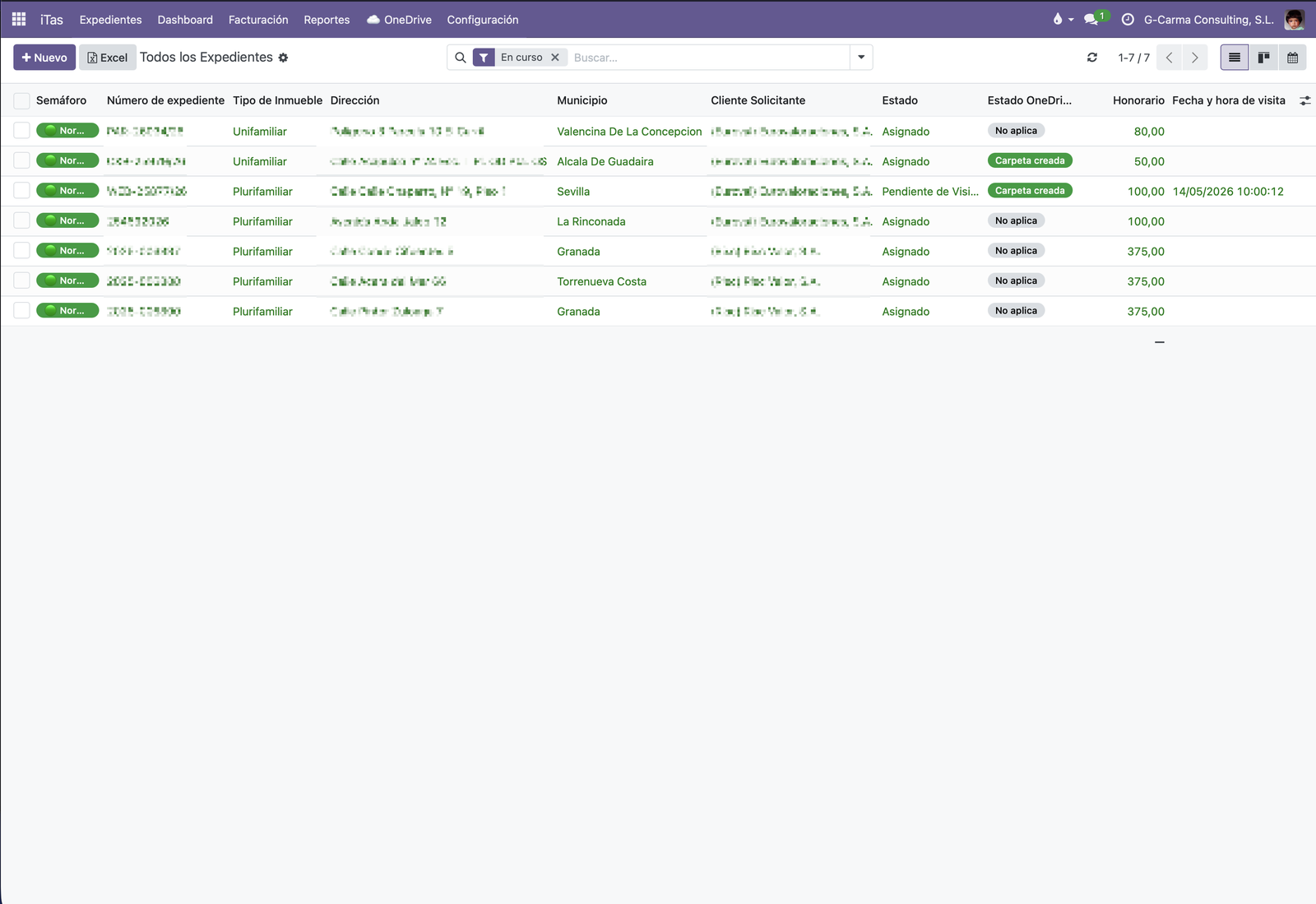Remove the En curso filter
1316x904 pixels.
pos(555,58)
